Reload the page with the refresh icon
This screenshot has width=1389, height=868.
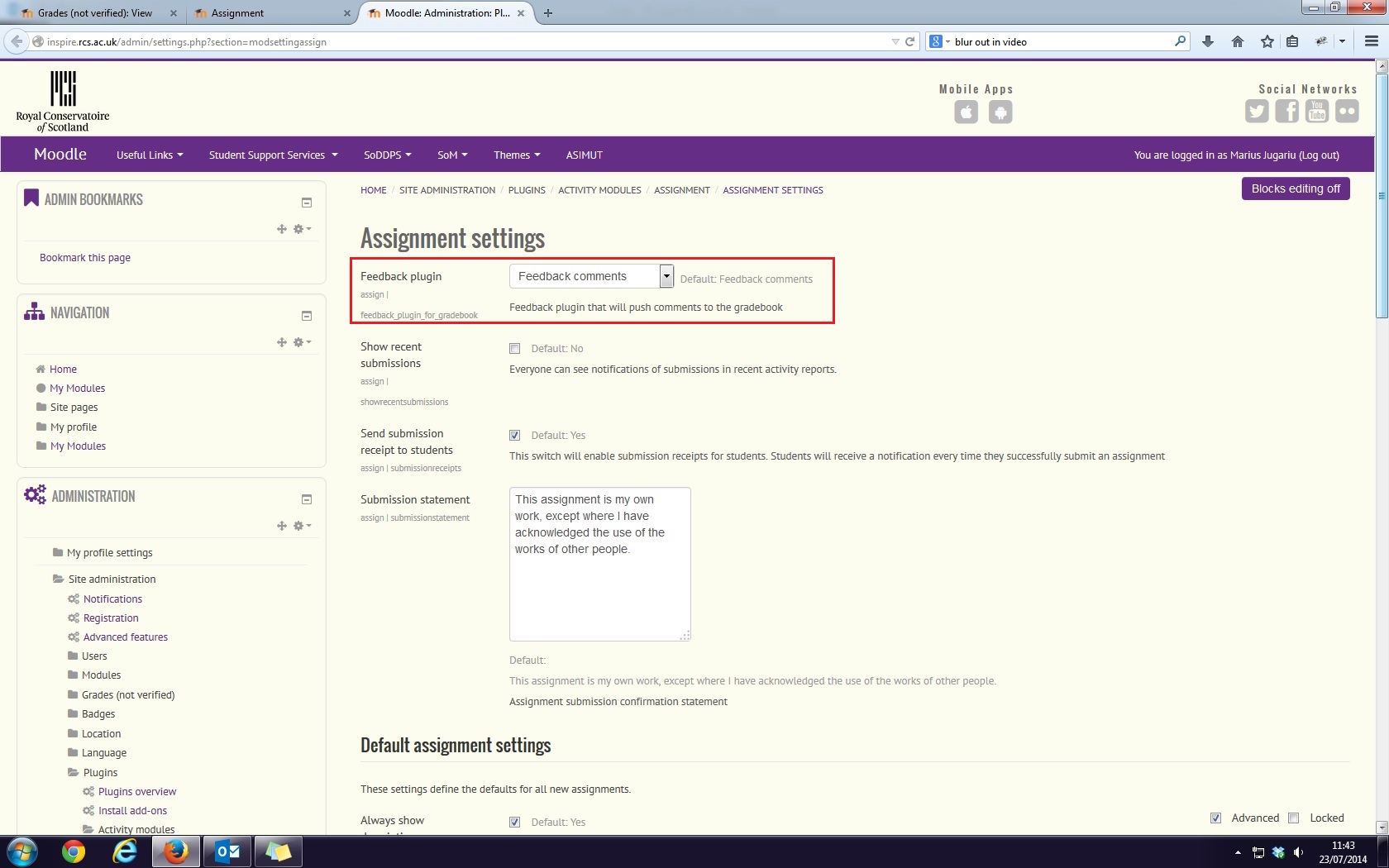click(909, 41)
